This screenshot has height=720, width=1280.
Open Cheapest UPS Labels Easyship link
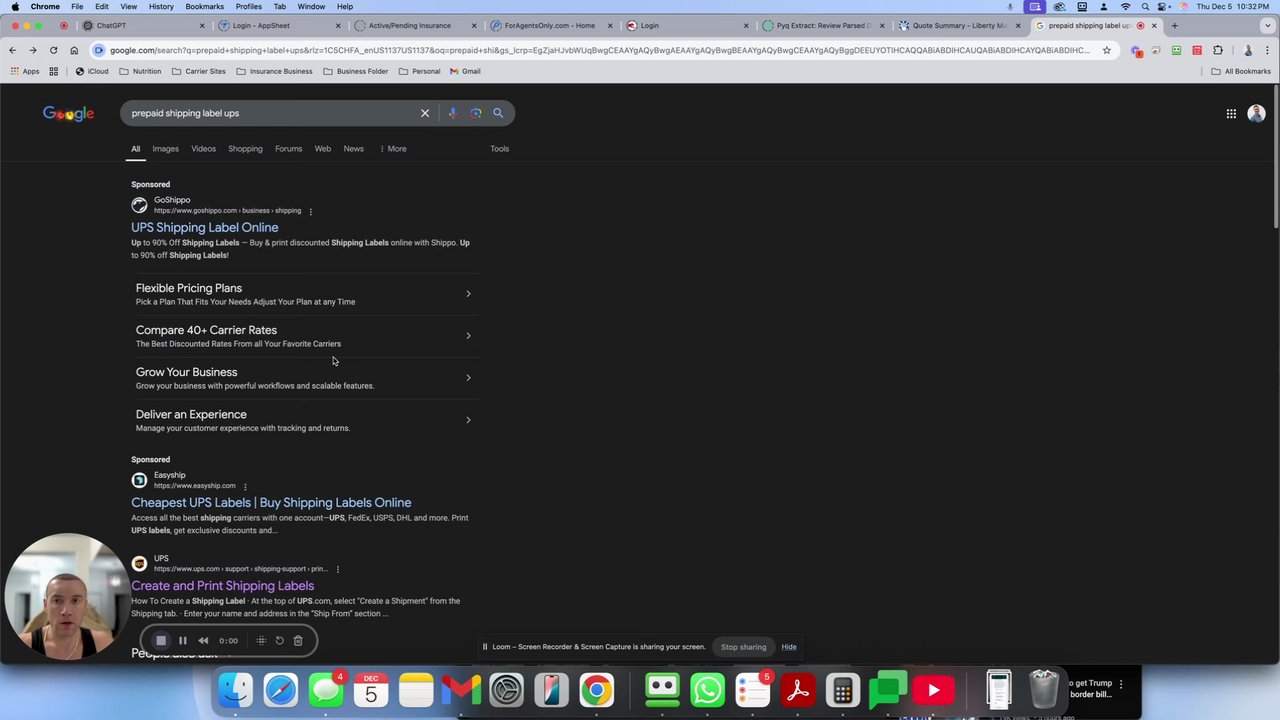coord(271,503)
